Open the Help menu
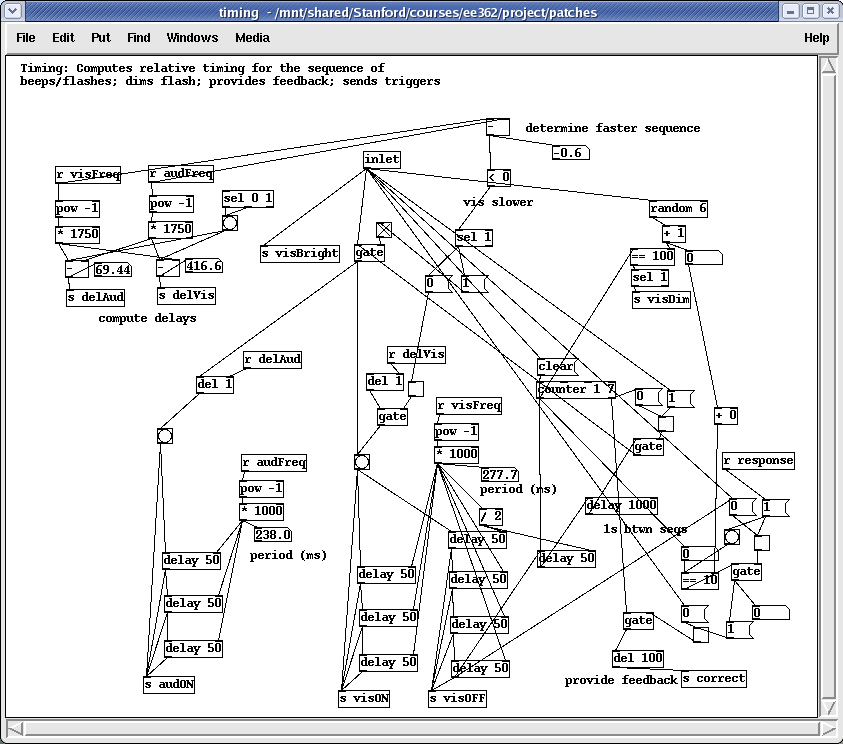 (x=816, y=38)
